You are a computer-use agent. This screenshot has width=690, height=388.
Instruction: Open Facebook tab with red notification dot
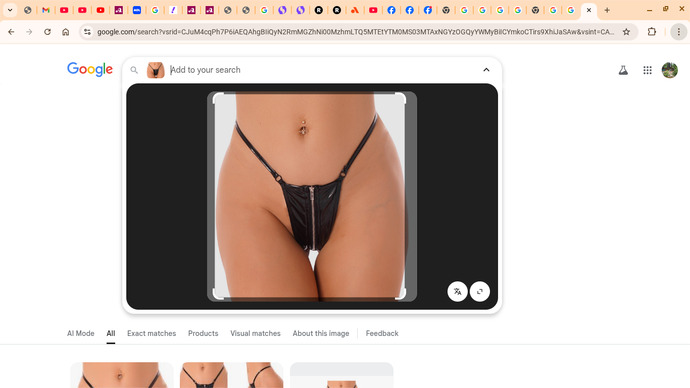tap(427, 10)
